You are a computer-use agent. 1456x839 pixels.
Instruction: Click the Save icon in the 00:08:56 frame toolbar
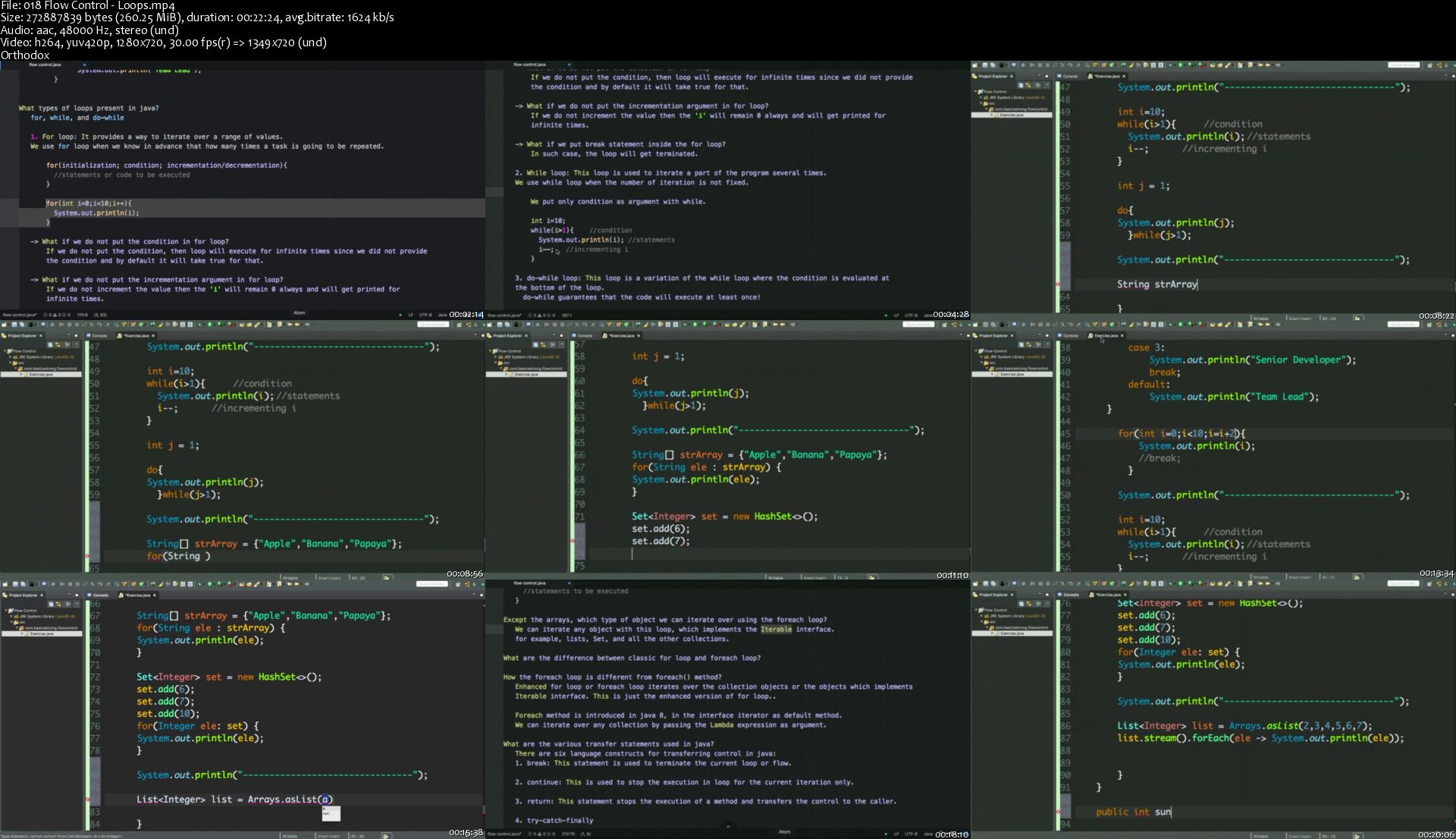tap(14, 325)
